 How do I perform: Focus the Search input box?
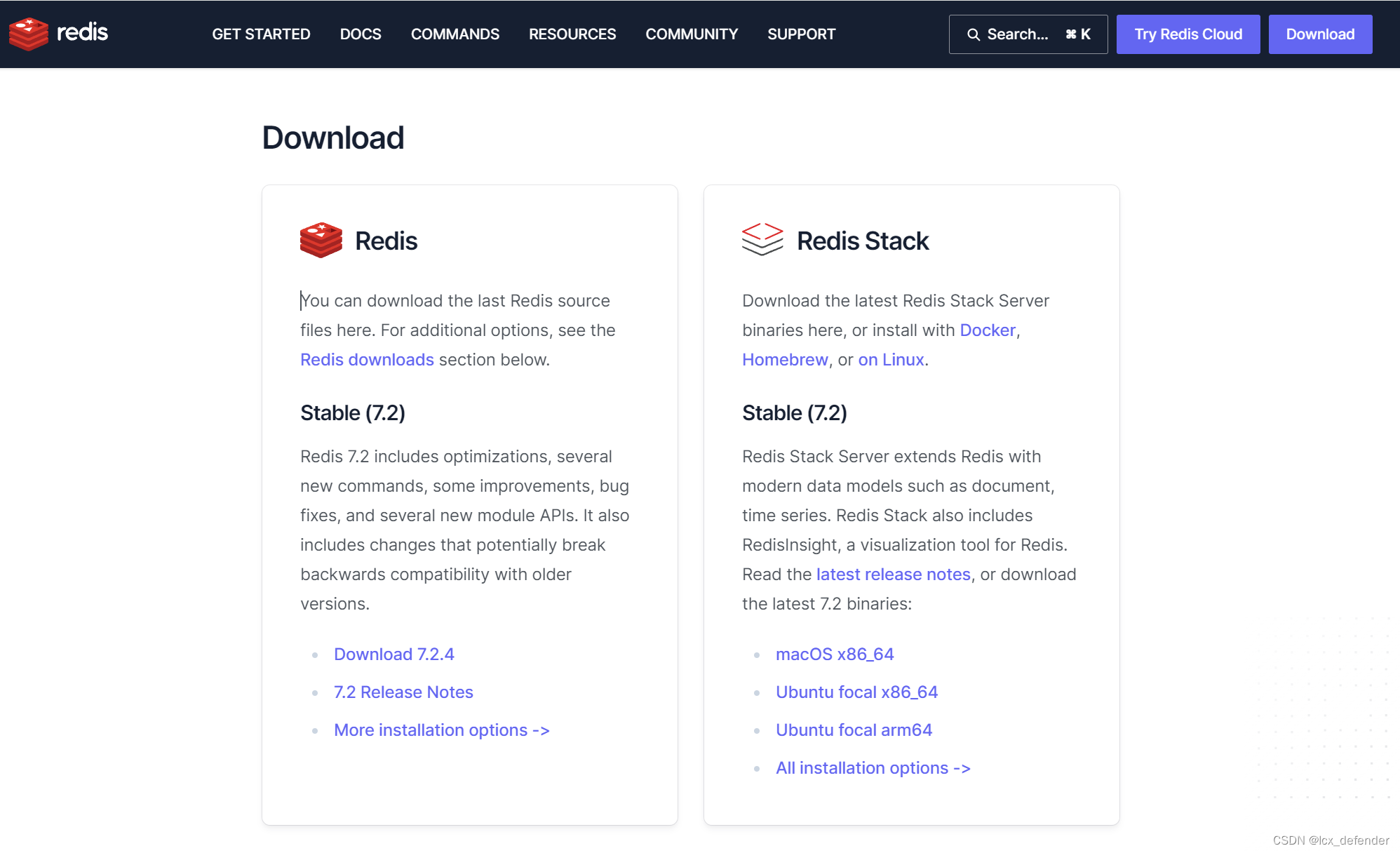pos(1028,34)
